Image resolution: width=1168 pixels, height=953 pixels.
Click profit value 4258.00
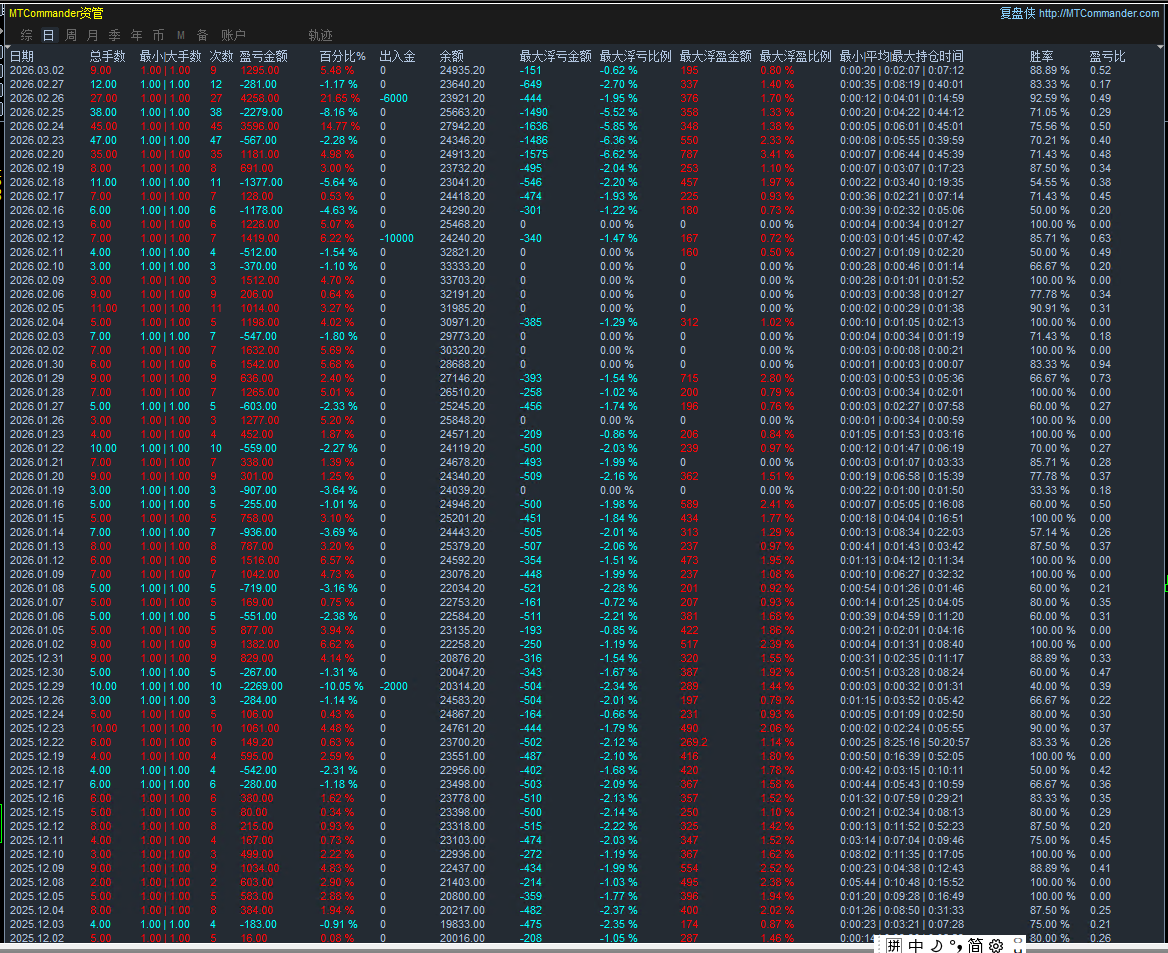click(259, 98)
